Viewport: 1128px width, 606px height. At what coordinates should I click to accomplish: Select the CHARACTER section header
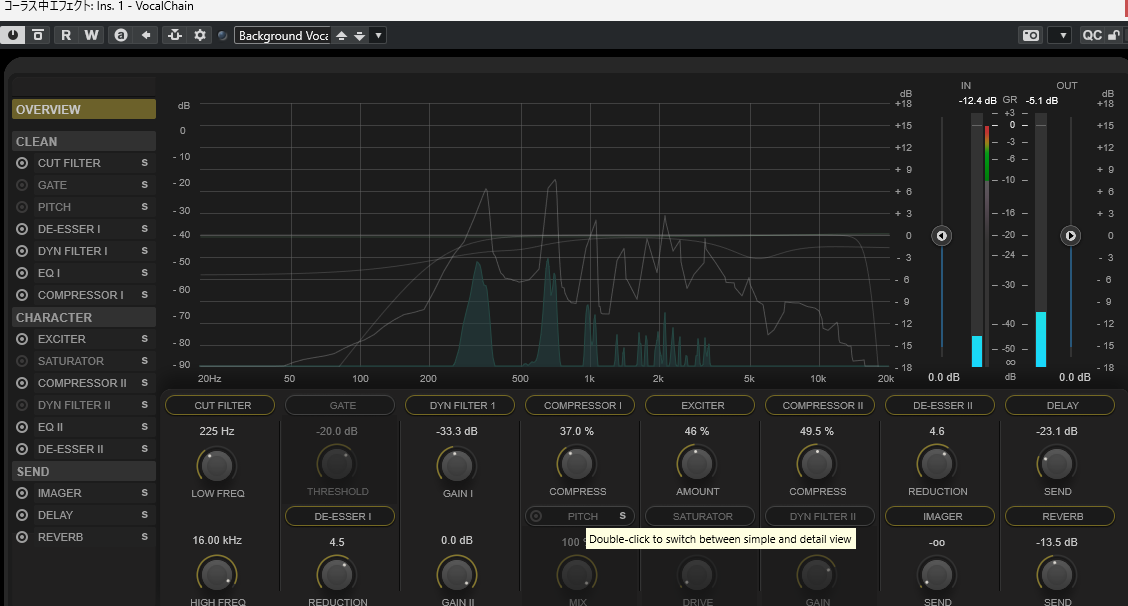coord(84,317)
